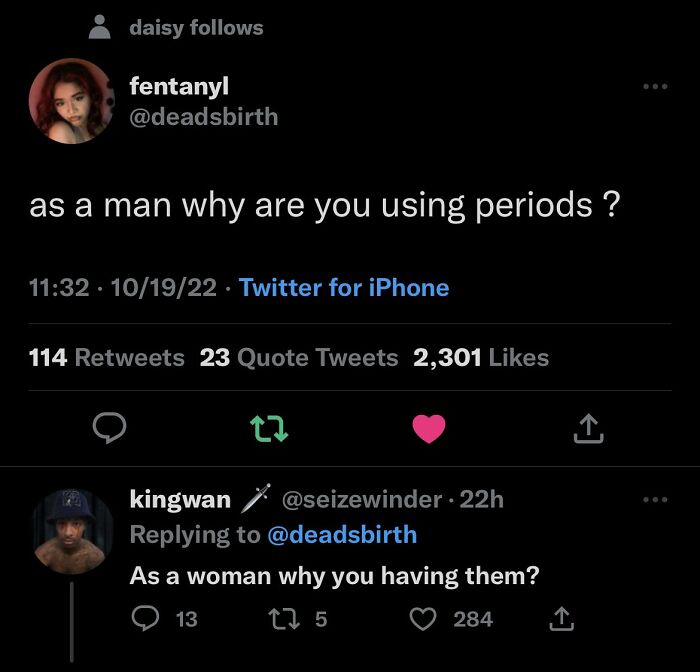
Task: Toggle the green retweet icon on the main tweet
Action: (x=269, y=428)
